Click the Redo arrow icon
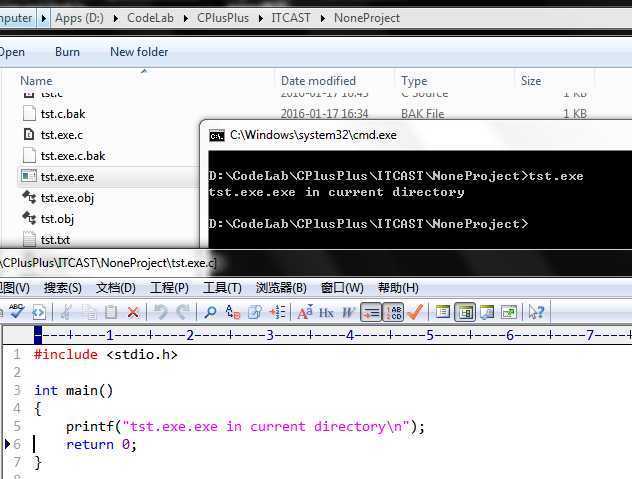Image resolution: width=632 pixels, height=479 pixels. (183, 312)
